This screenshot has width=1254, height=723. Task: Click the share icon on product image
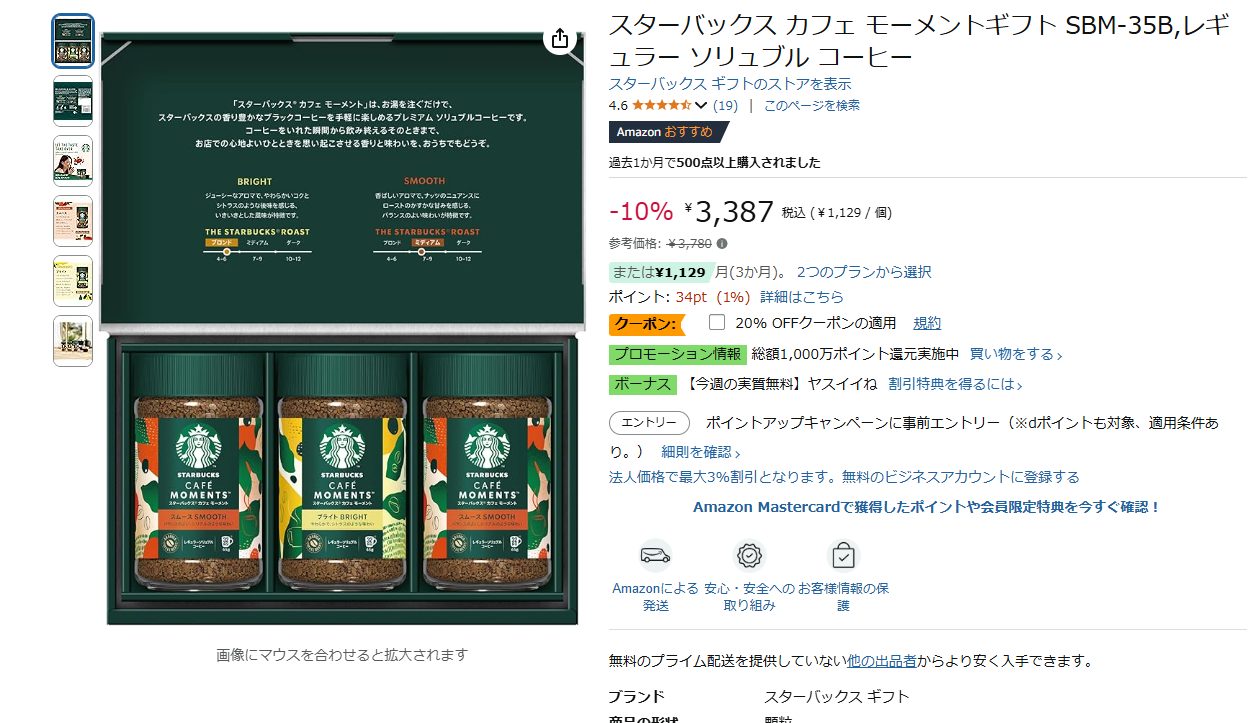560,38
